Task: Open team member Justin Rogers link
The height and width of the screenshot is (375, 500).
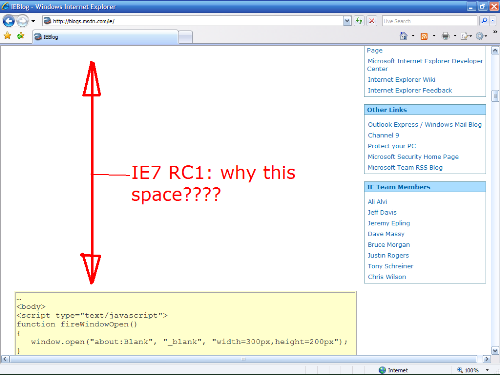Action: (388, 255)
